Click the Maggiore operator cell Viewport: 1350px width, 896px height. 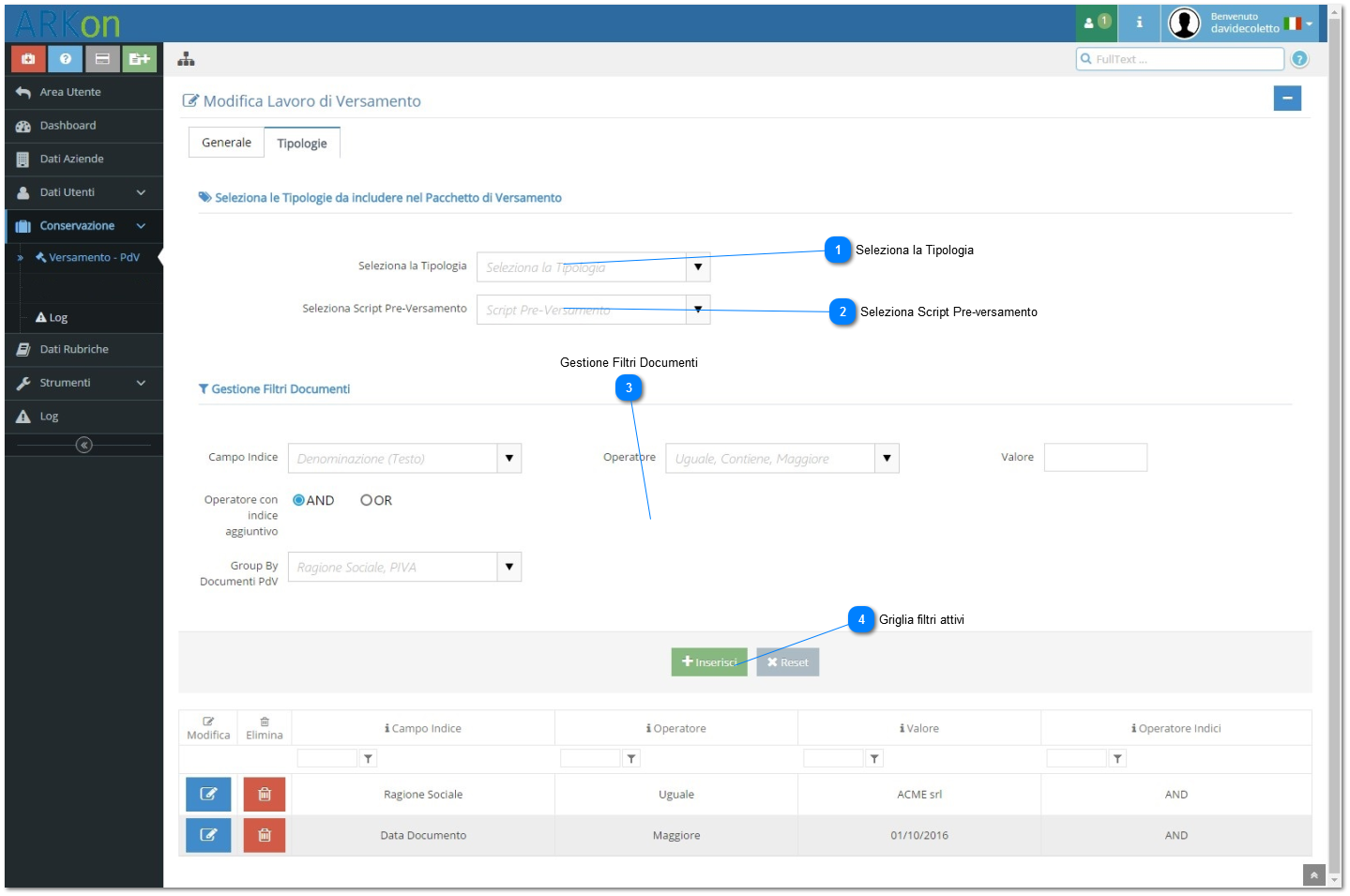[676, 835]
